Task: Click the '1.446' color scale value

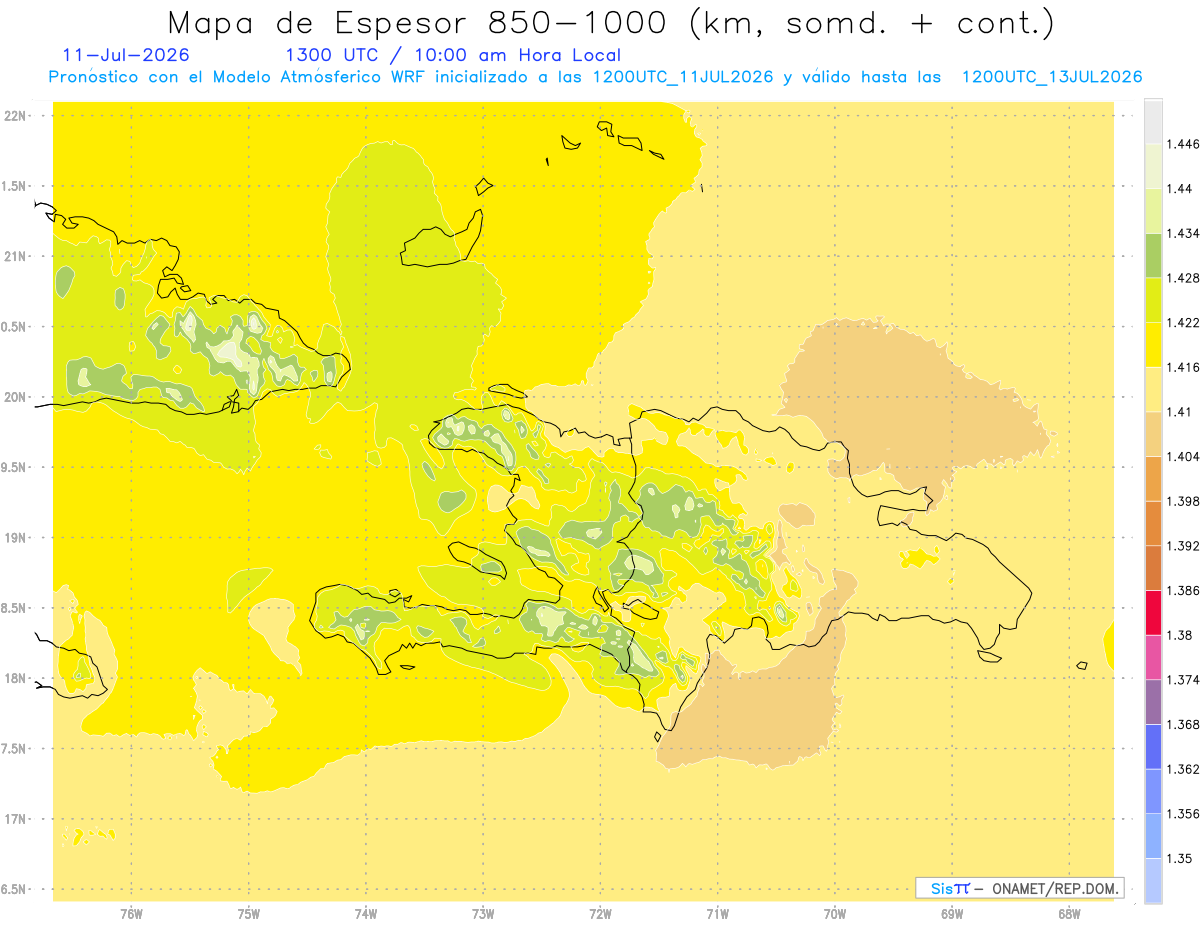Action: [1183, 144]
